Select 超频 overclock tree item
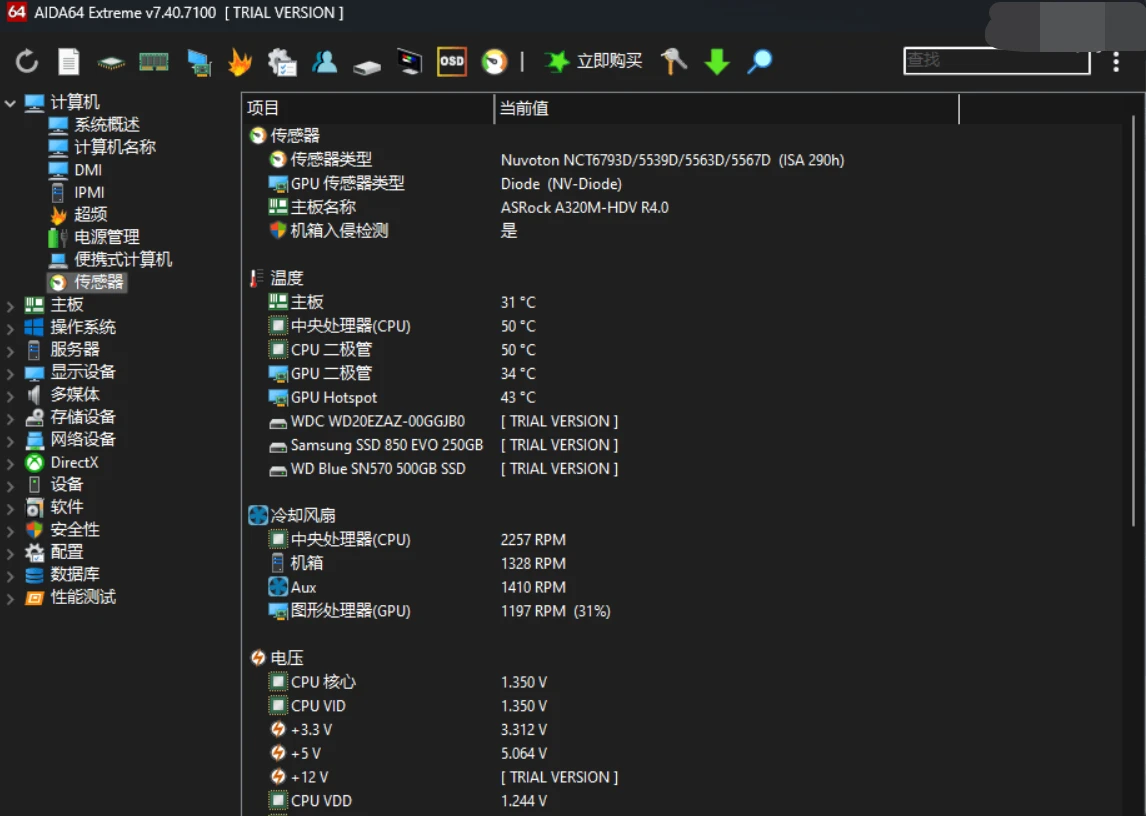Screen dimensions: 1146x816 [91, 214]
